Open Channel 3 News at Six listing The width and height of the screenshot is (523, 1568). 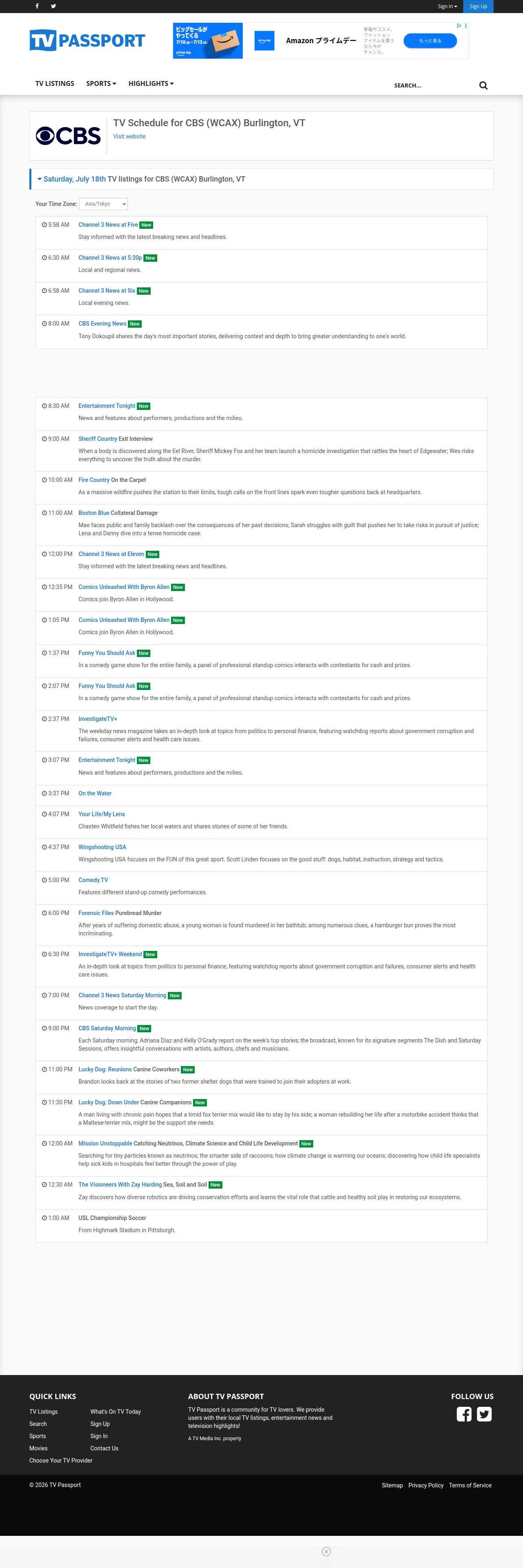107,290
